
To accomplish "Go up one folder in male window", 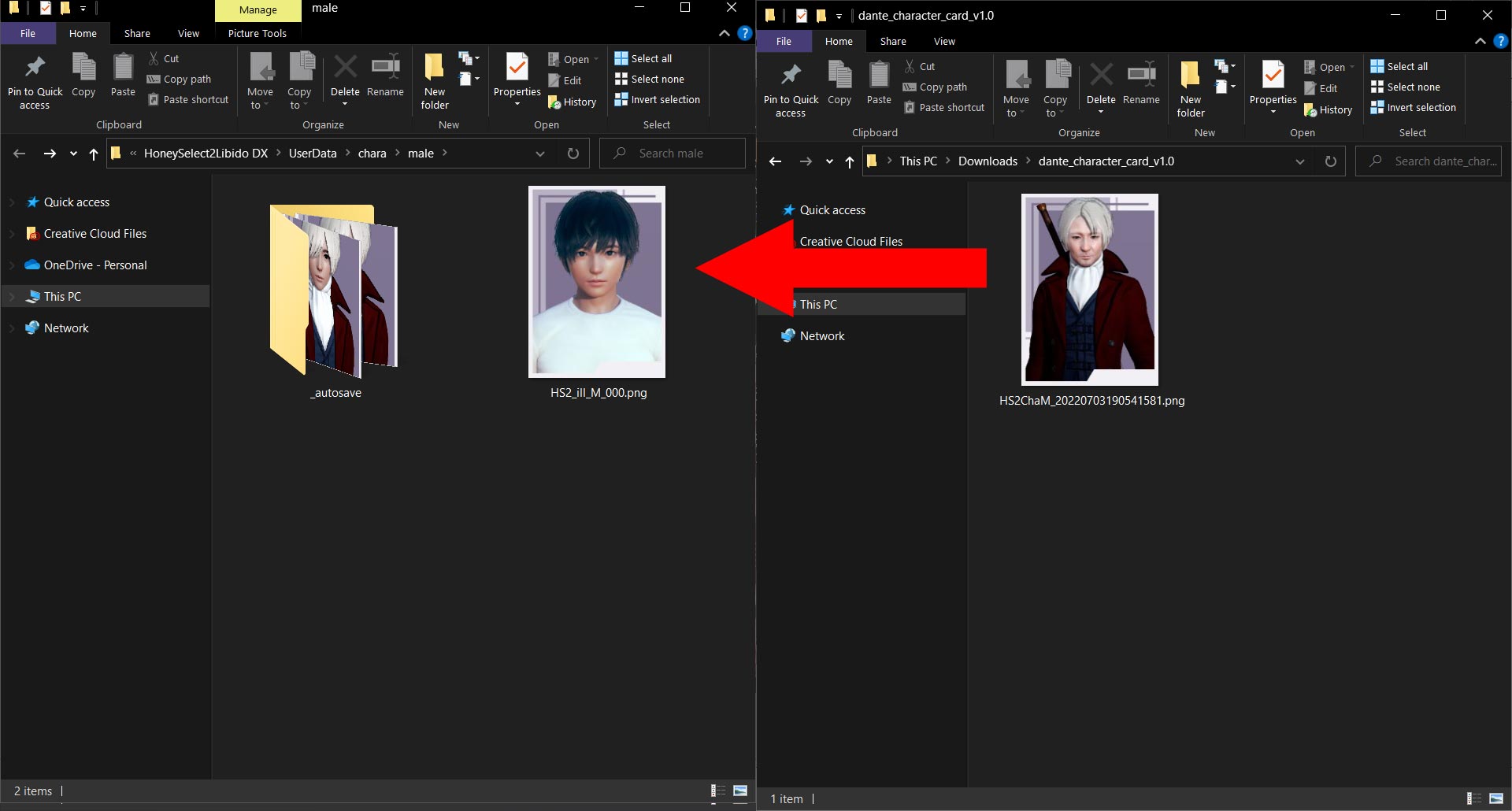I will (x=94, y=154).
